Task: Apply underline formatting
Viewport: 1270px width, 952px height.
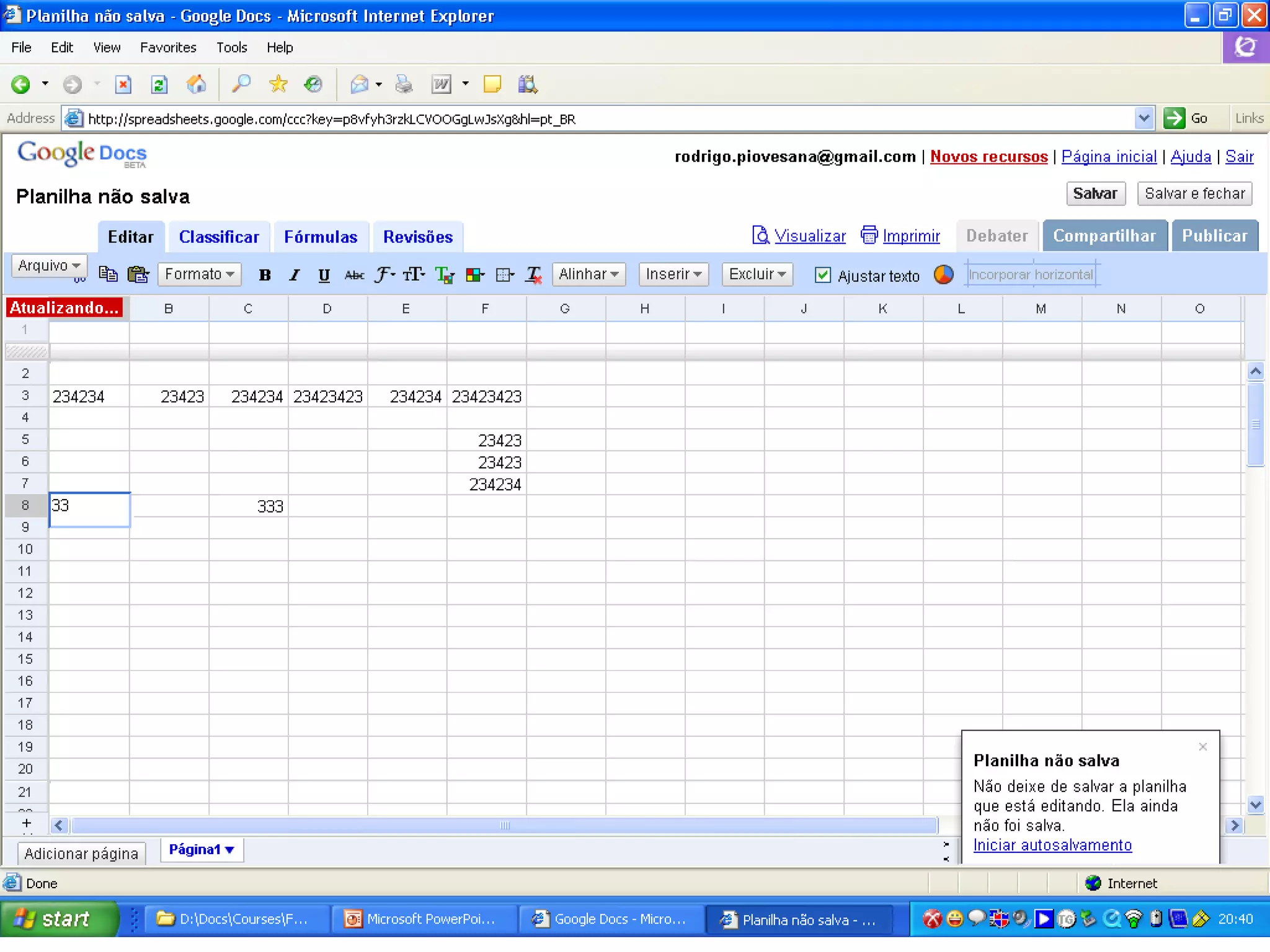Action: tap(324, 275)
